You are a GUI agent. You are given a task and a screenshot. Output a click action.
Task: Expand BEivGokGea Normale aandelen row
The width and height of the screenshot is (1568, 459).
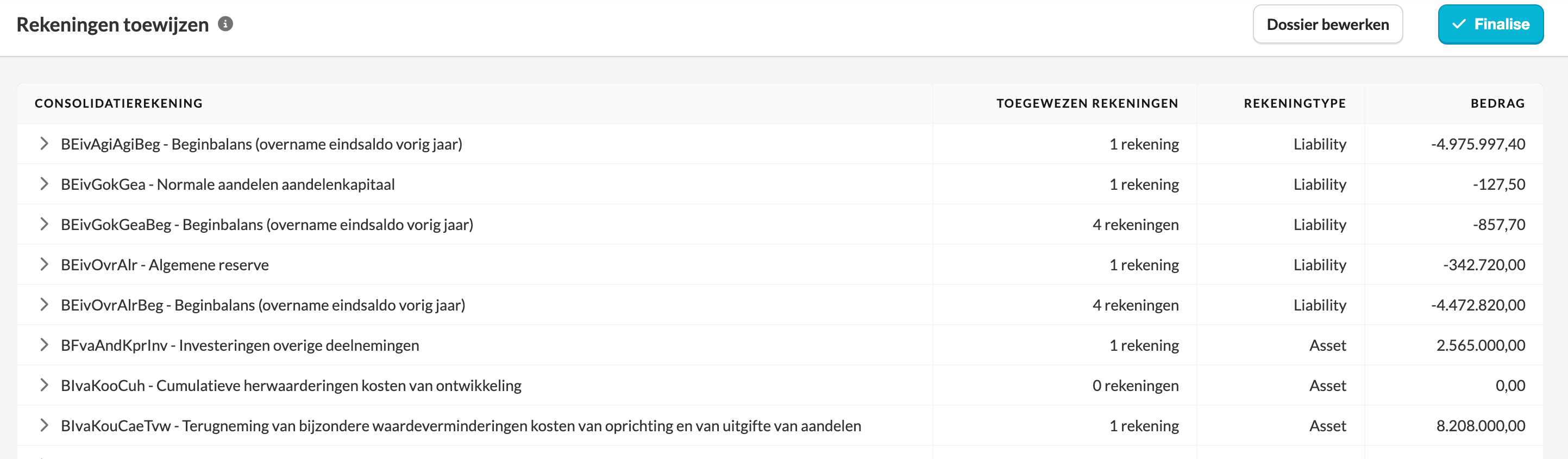point(44,184)
